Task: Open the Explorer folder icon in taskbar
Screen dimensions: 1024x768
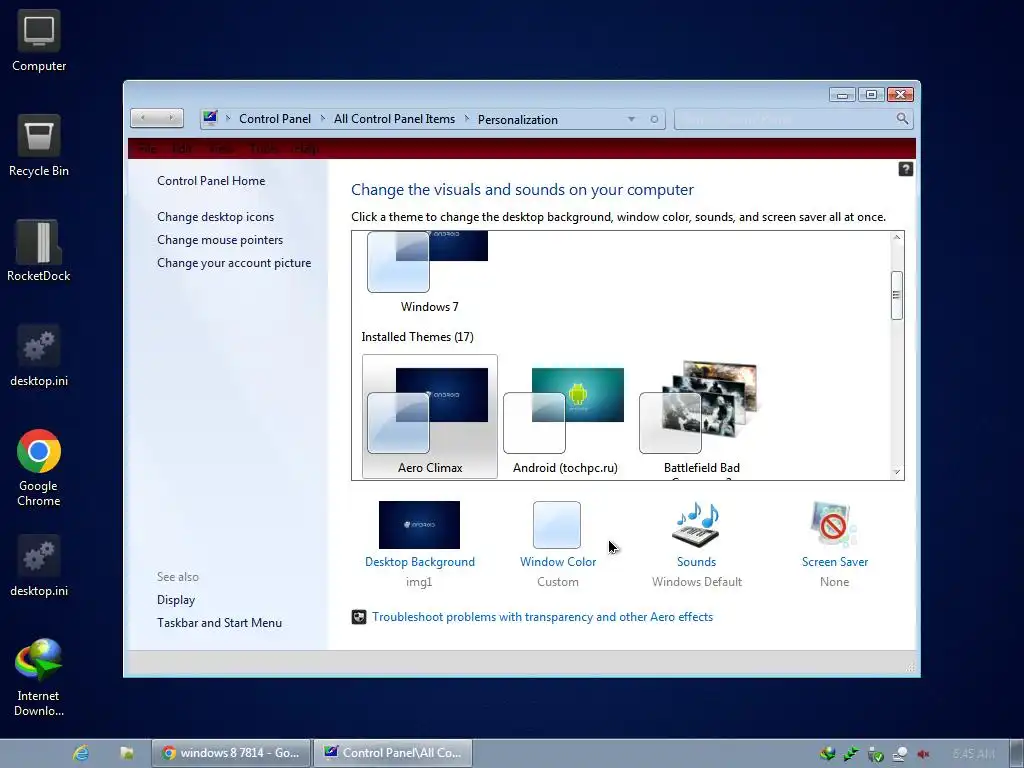Action: 127,753
